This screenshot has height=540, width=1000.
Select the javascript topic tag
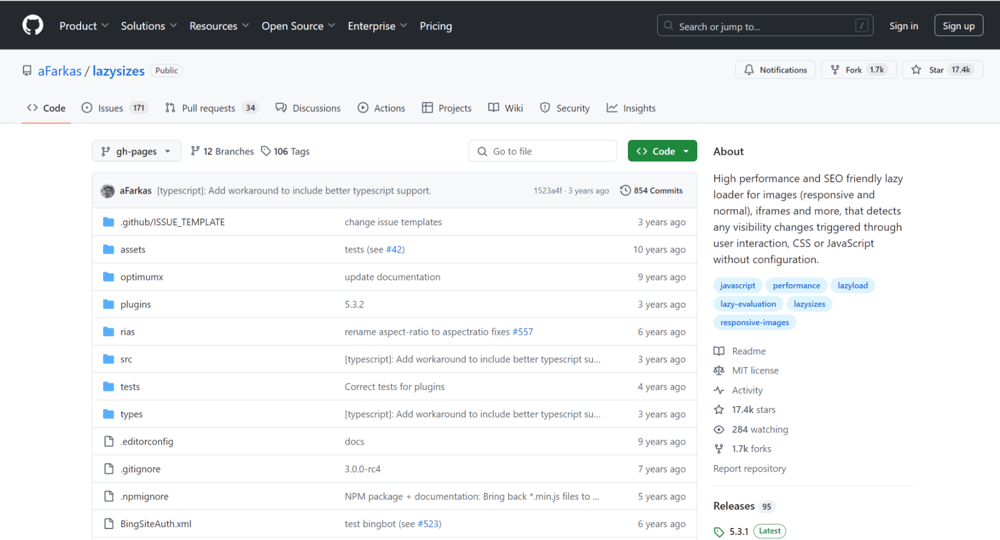coord(738,285)
